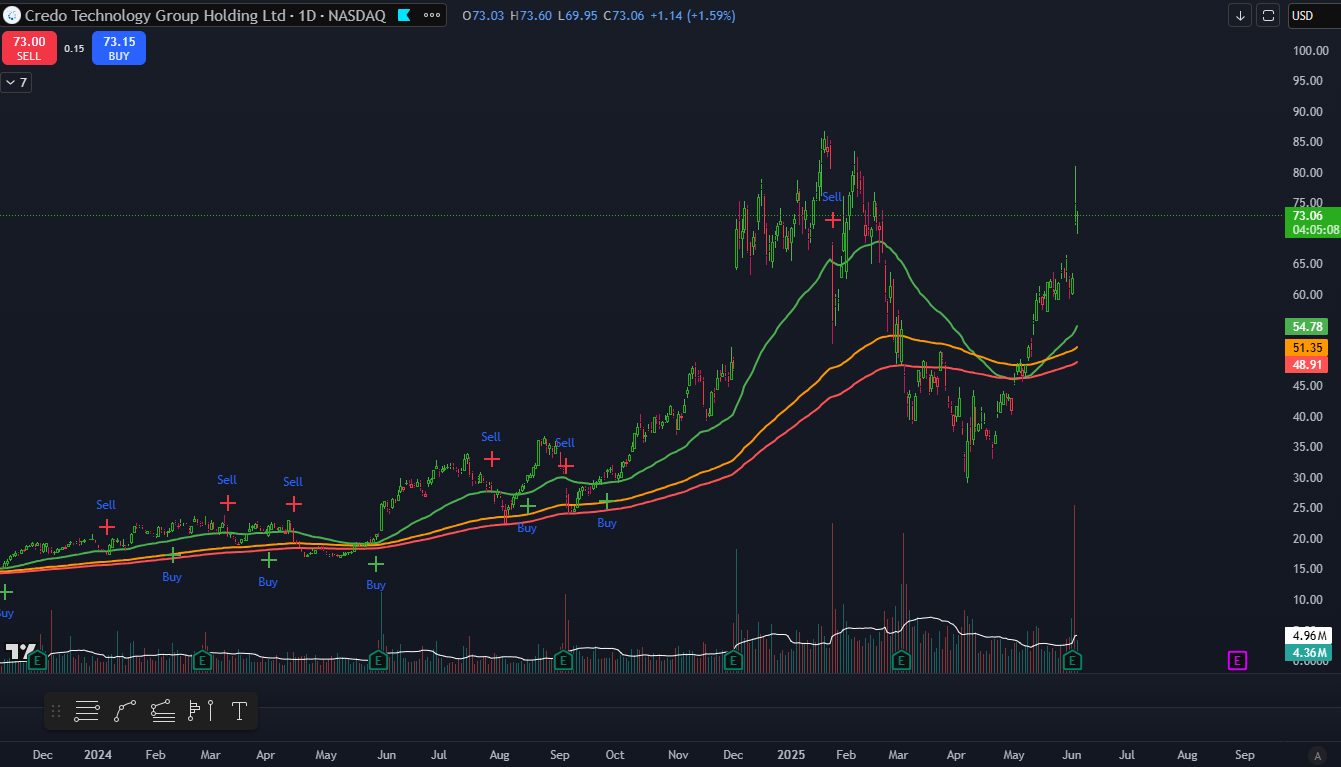Click the 40.00 price scale label
The image size is (1341, 767).
(x=1308, y=417)
